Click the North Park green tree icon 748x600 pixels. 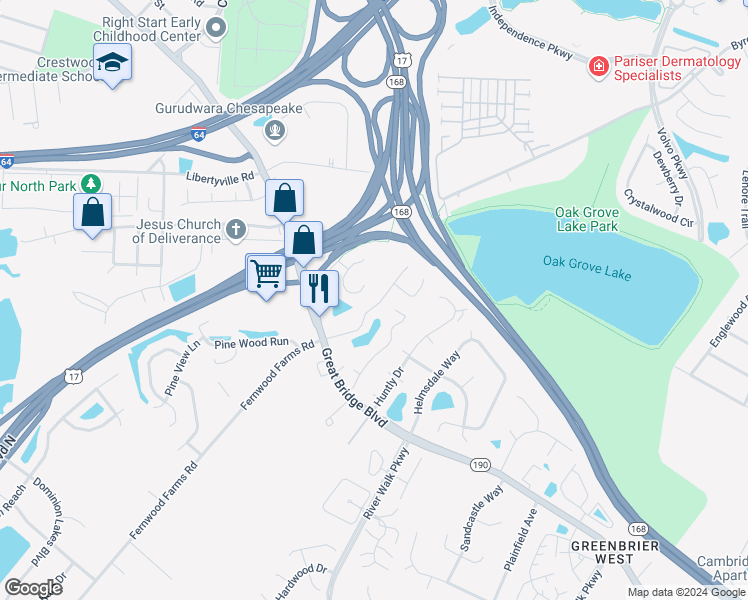pos(91,184)
